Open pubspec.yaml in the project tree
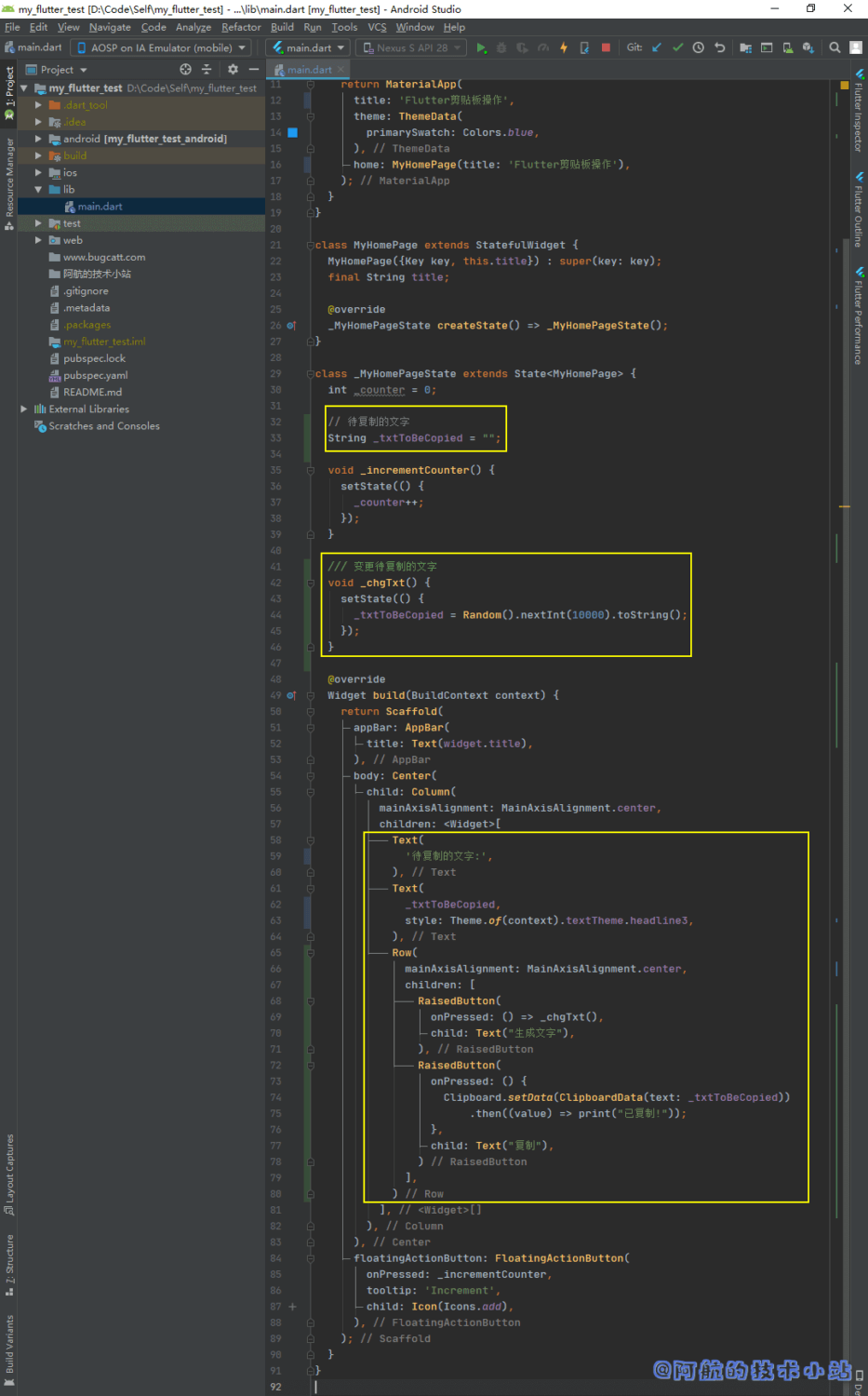The image size is (868, 1396). (95, 375)
